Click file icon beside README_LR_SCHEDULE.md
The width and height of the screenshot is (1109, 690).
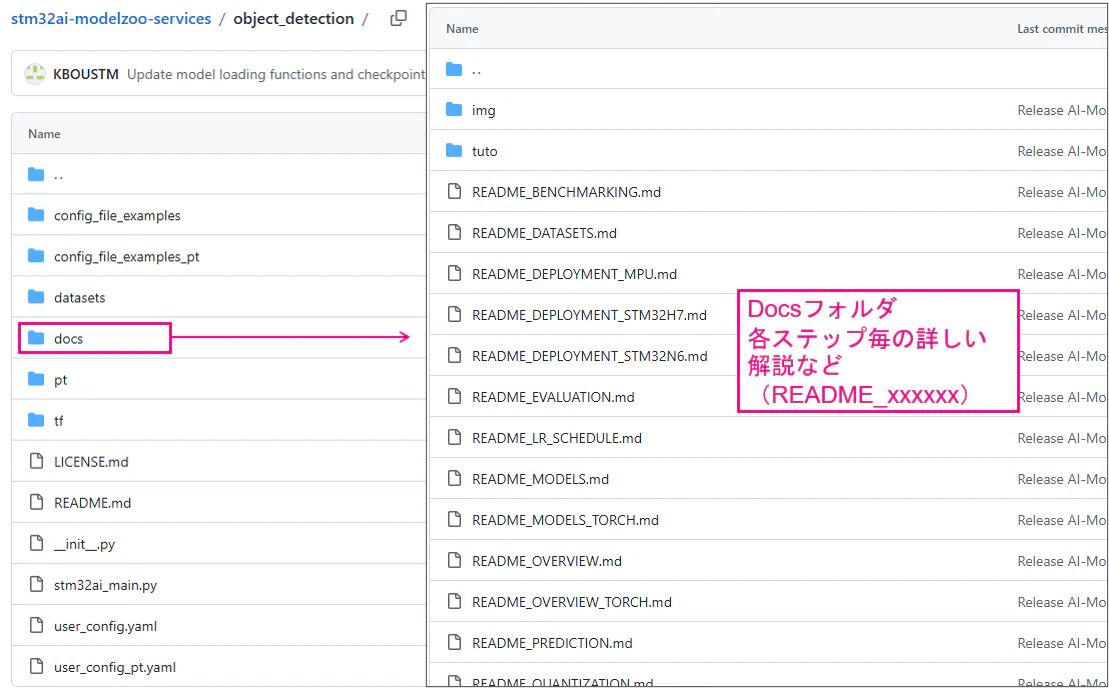454,438
